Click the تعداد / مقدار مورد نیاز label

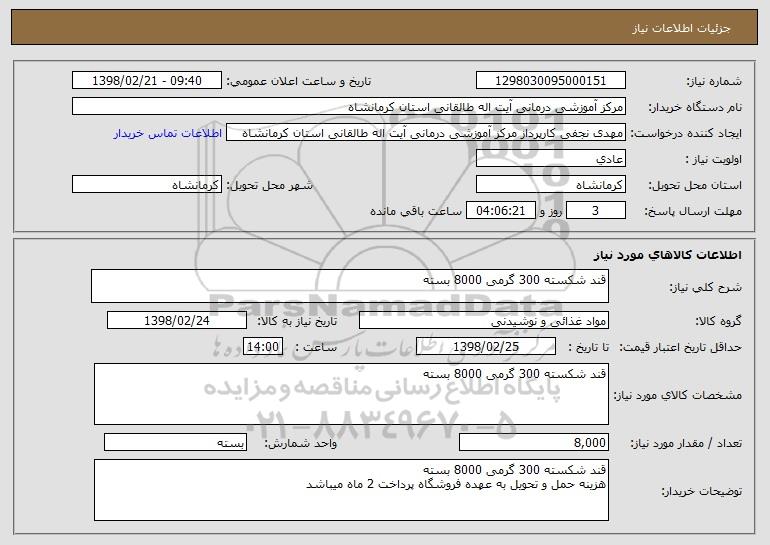[686, 443]
